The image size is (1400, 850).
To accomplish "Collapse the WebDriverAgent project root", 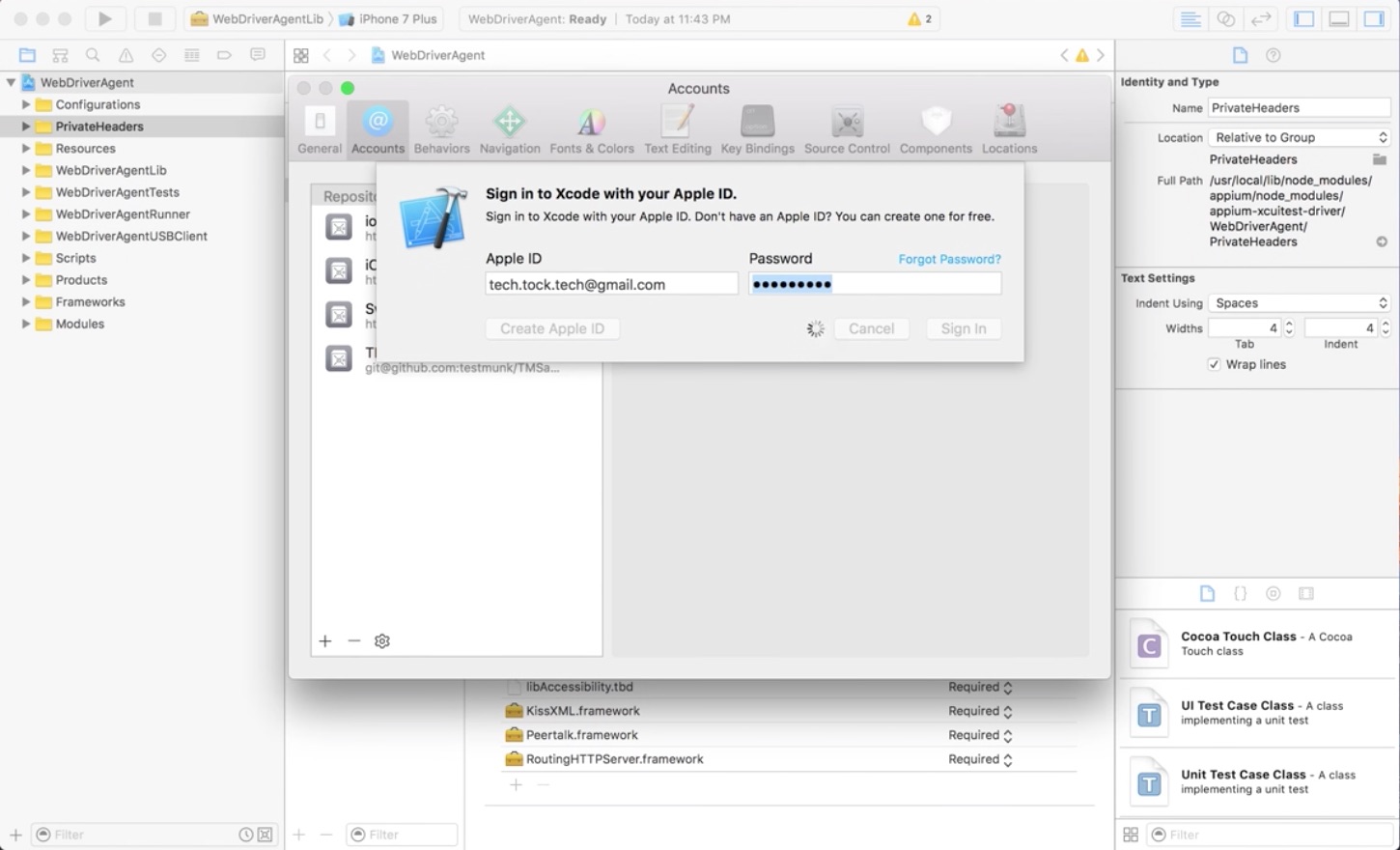I will [11, 82].
